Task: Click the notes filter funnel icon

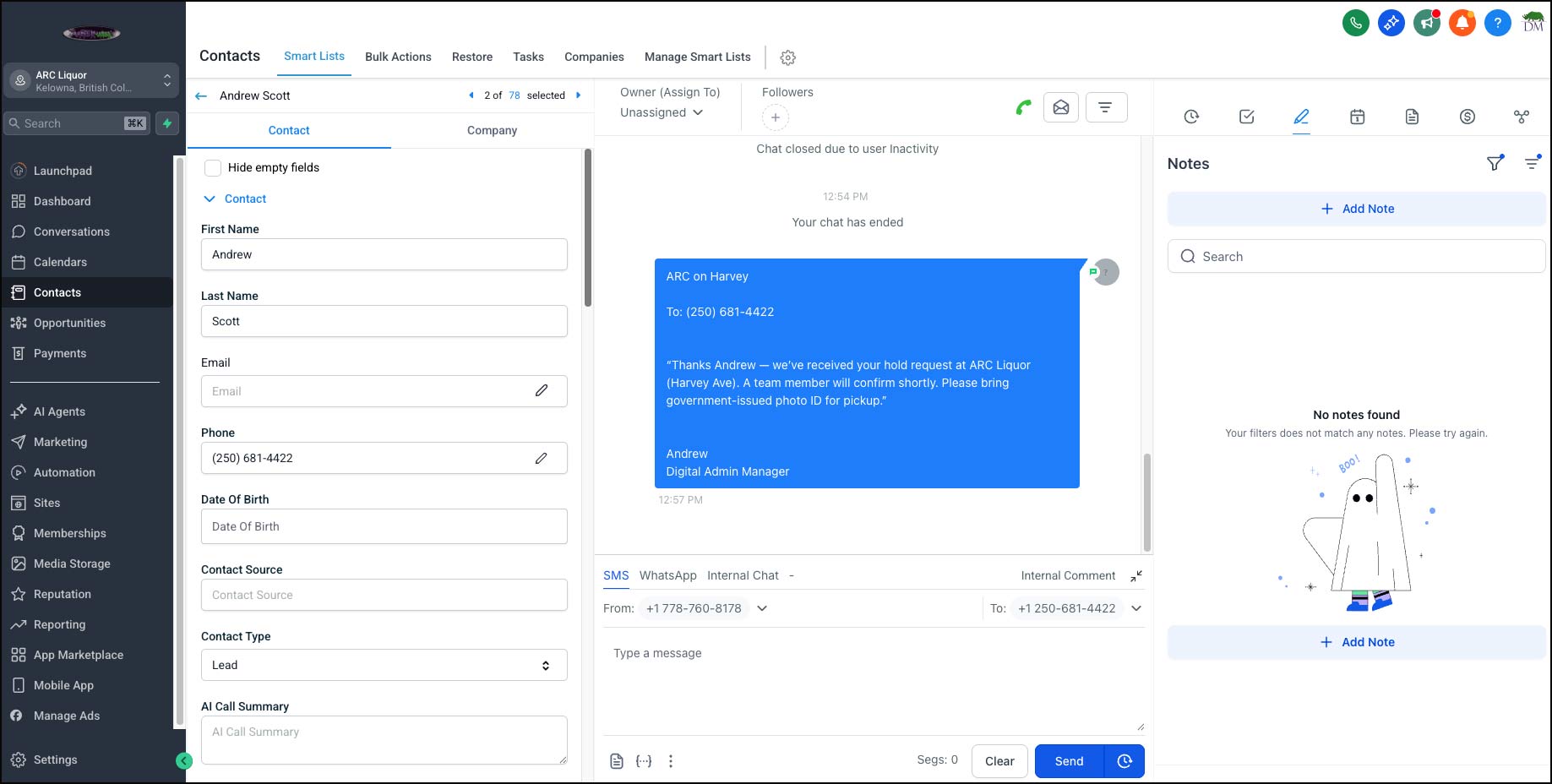Action: coord(1495,163)
